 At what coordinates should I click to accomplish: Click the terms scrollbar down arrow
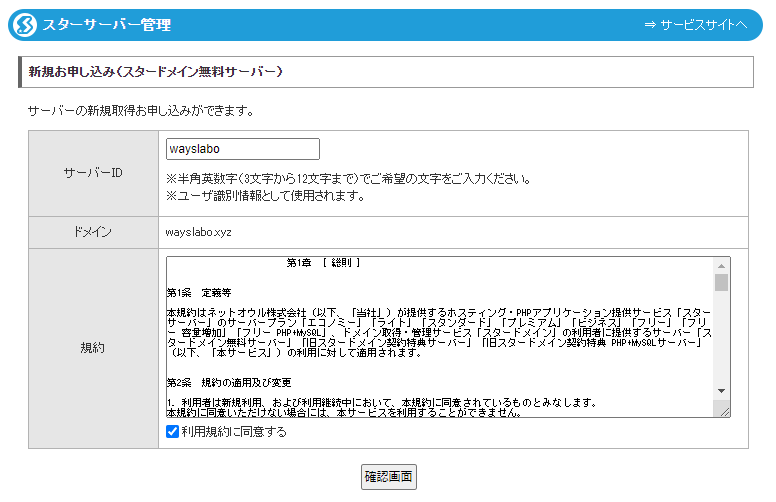point(722,391)
